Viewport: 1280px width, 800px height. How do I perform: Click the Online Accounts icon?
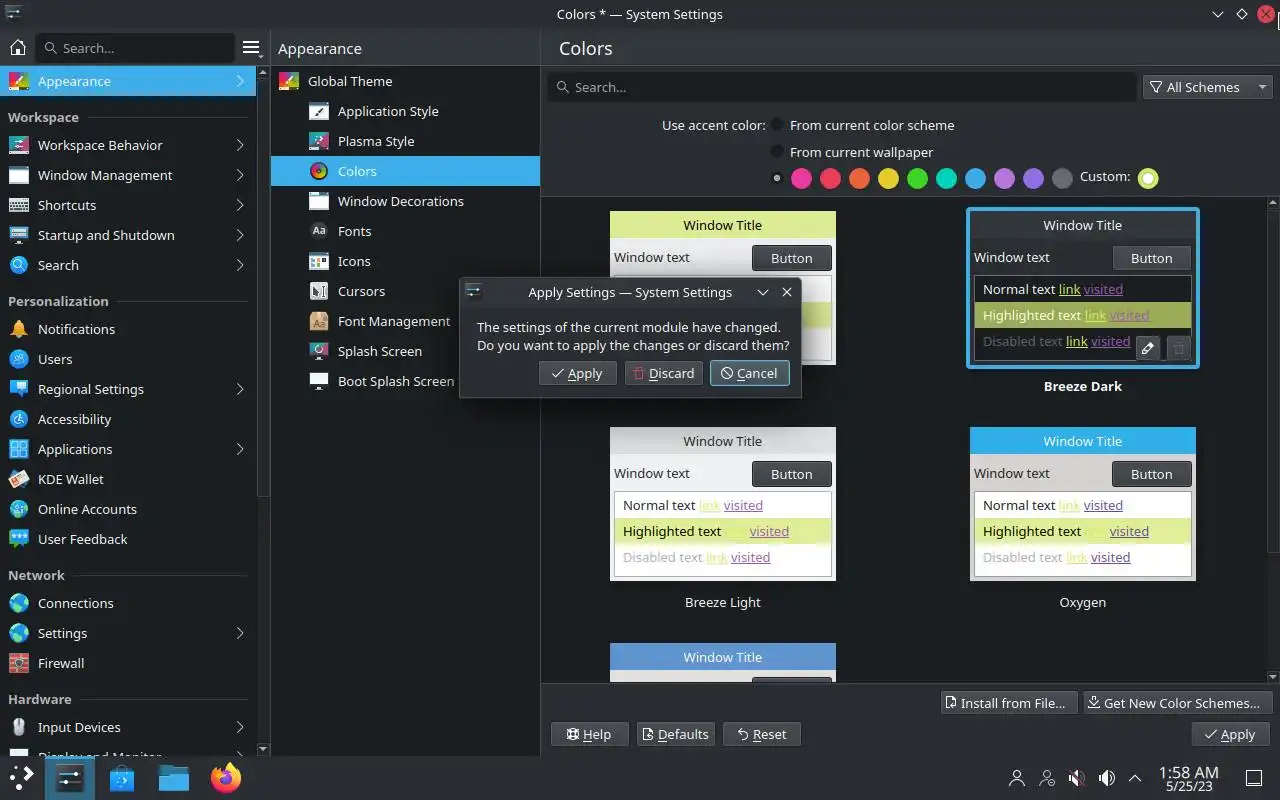click(x=18, y=509)
